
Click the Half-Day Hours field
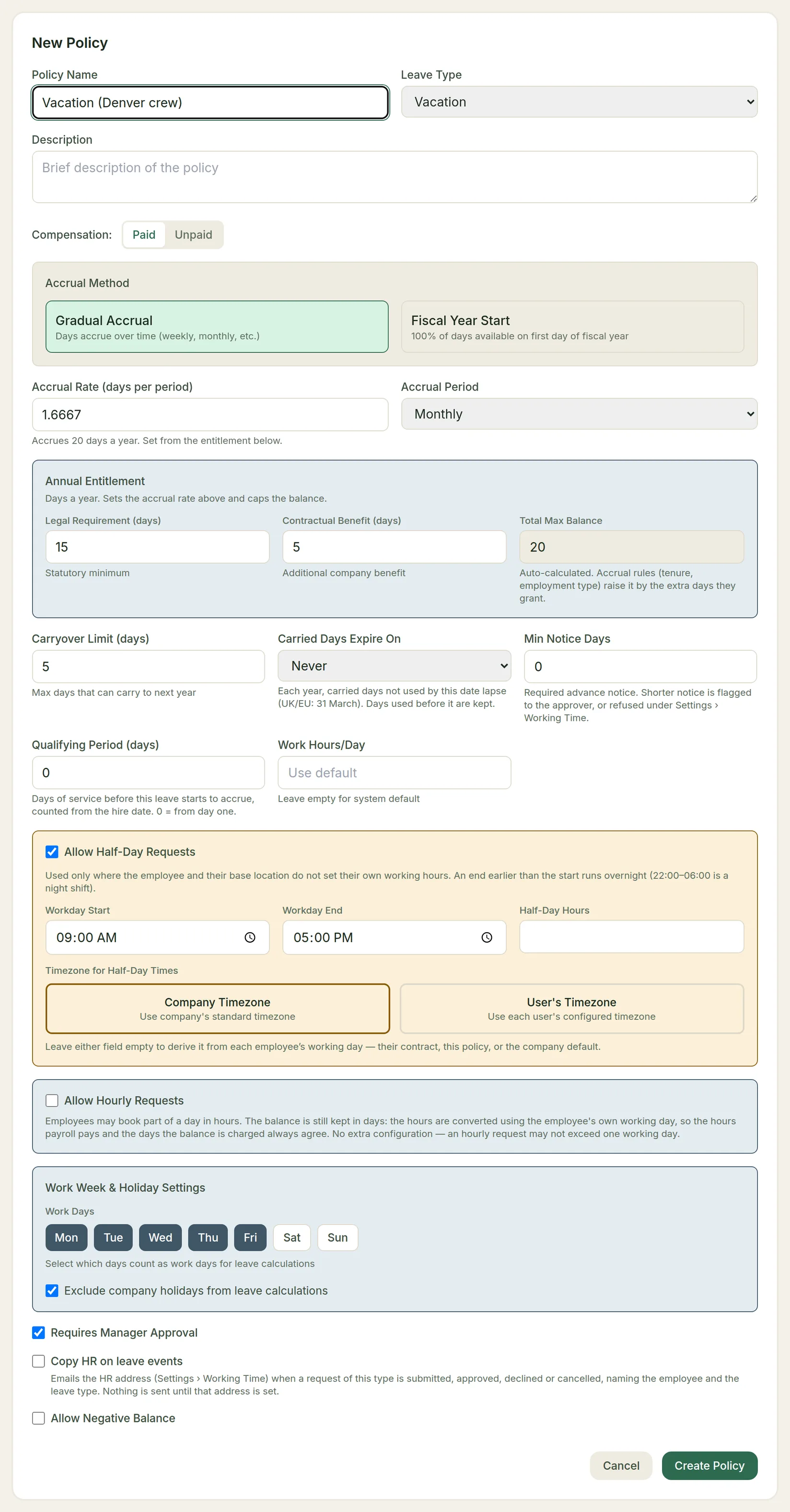[631, 937]
